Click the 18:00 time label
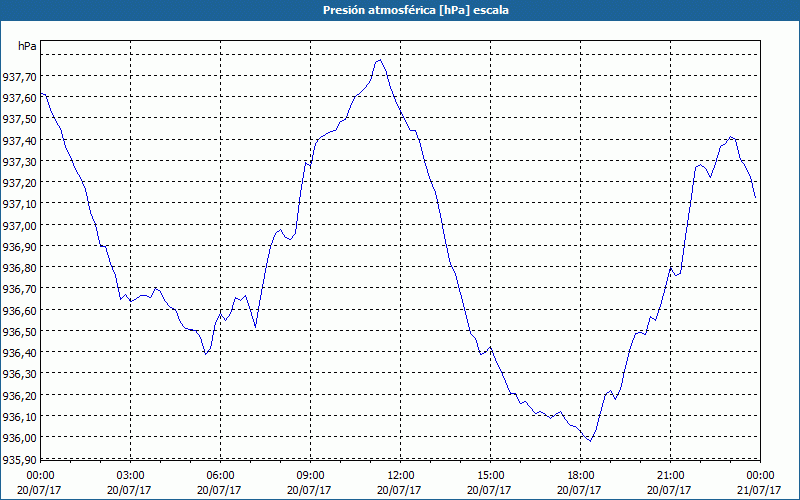 click(x=580, y=476)
